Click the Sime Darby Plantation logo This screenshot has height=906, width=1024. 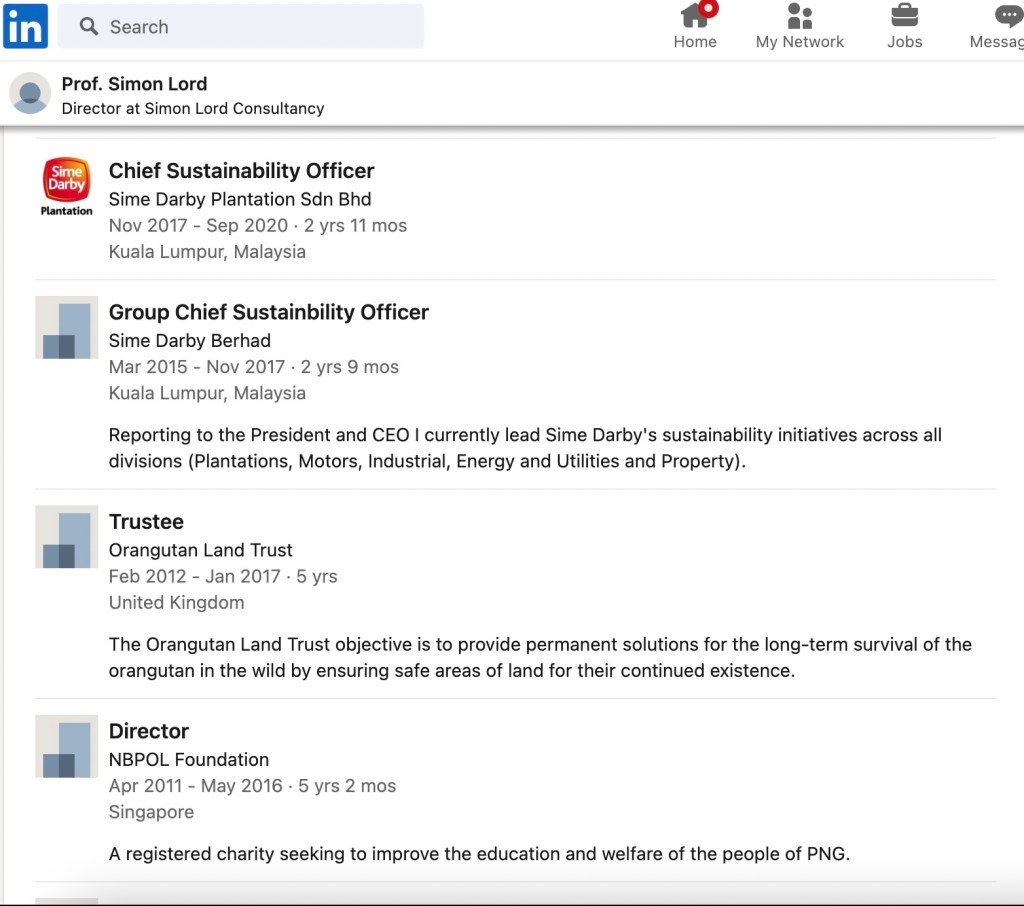coord(67,187)
